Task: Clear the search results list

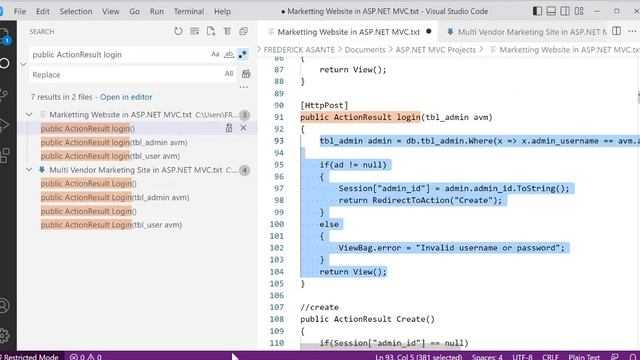Action: (195, 31)
